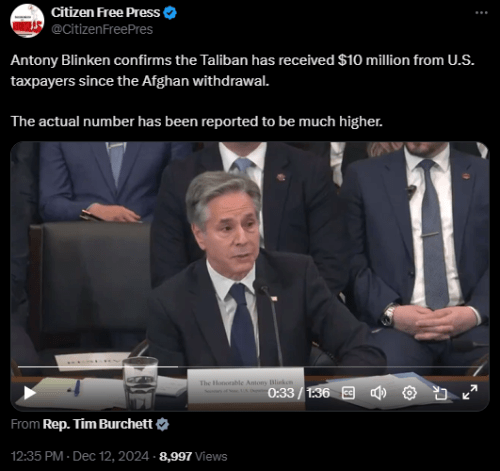Click the Citizen Free Press display name
This screenshot has width=500, height=471.
105,13
